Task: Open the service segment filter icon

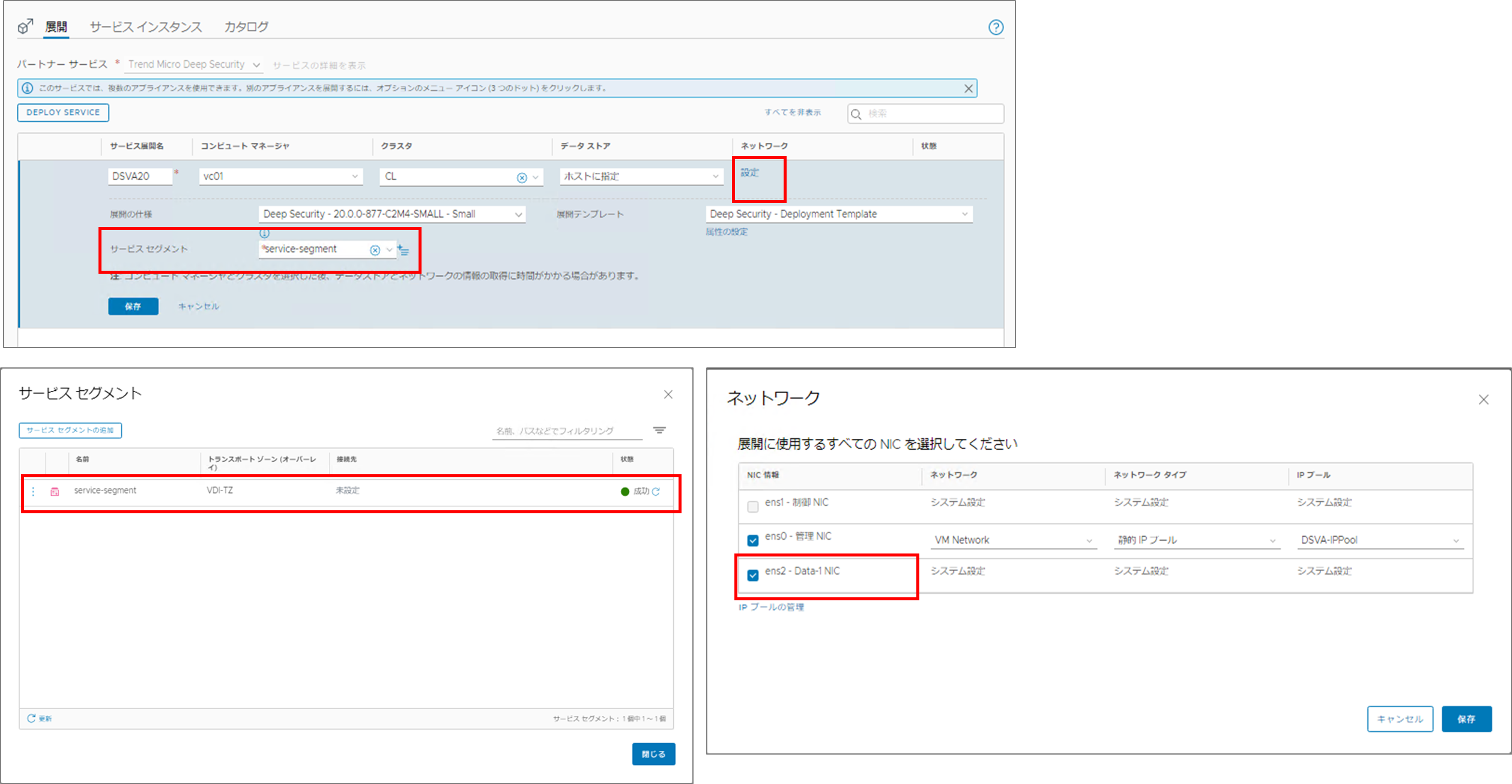Action: tap(659, 430)
